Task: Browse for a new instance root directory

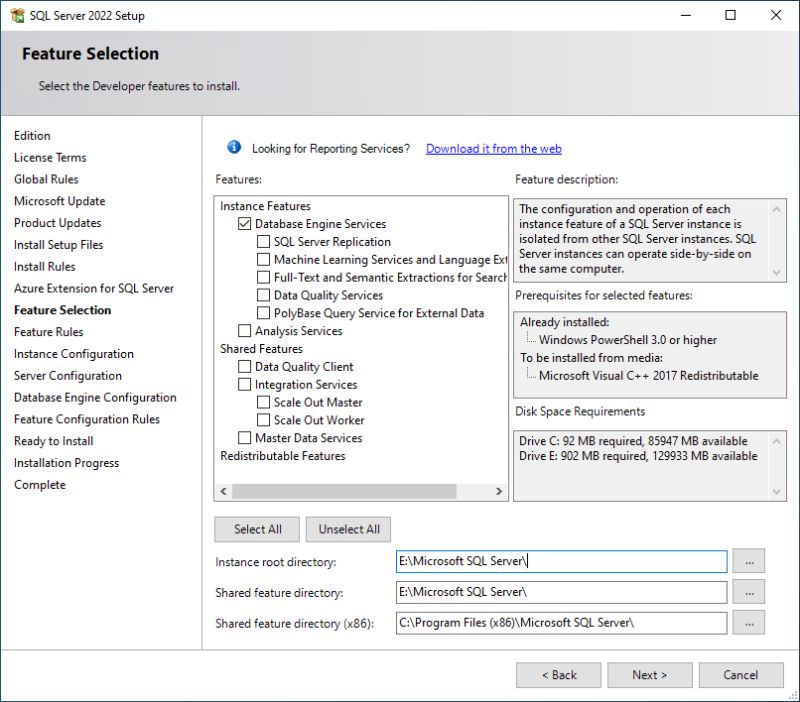Action: [749, 561]
